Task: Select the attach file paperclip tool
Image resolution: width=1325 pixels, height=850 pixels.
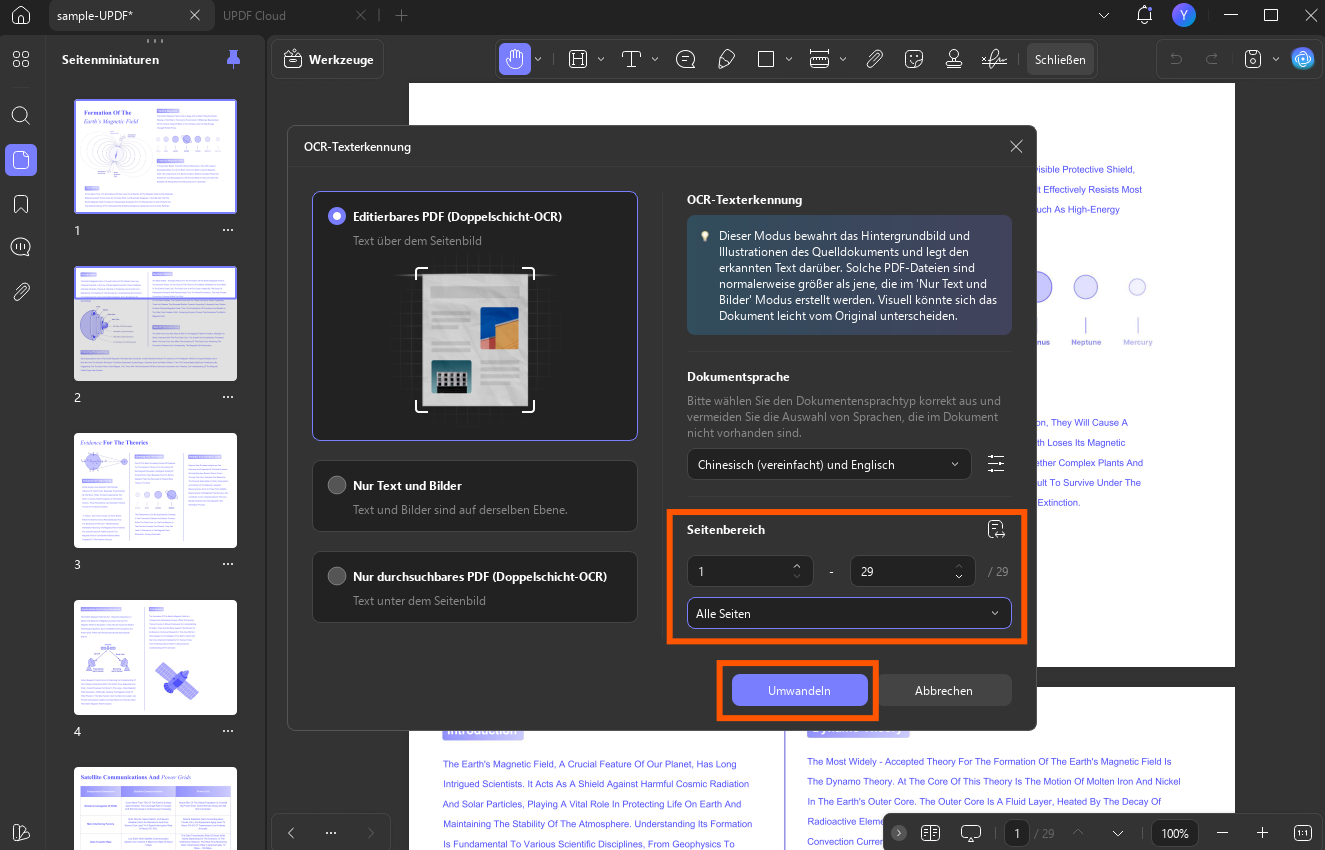Action: (x=874, y=59)
